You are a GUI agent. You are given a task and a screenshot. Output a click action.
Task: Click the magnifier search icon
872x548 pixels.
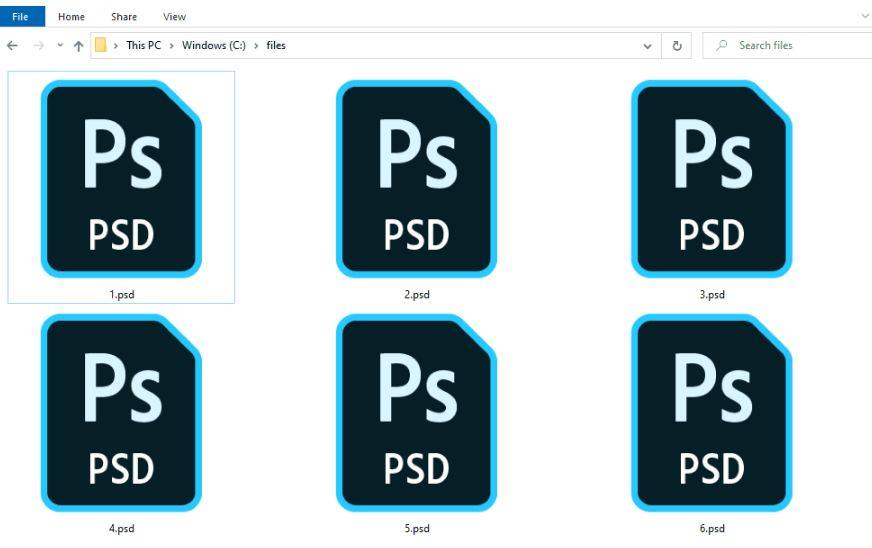click(721, 46)
